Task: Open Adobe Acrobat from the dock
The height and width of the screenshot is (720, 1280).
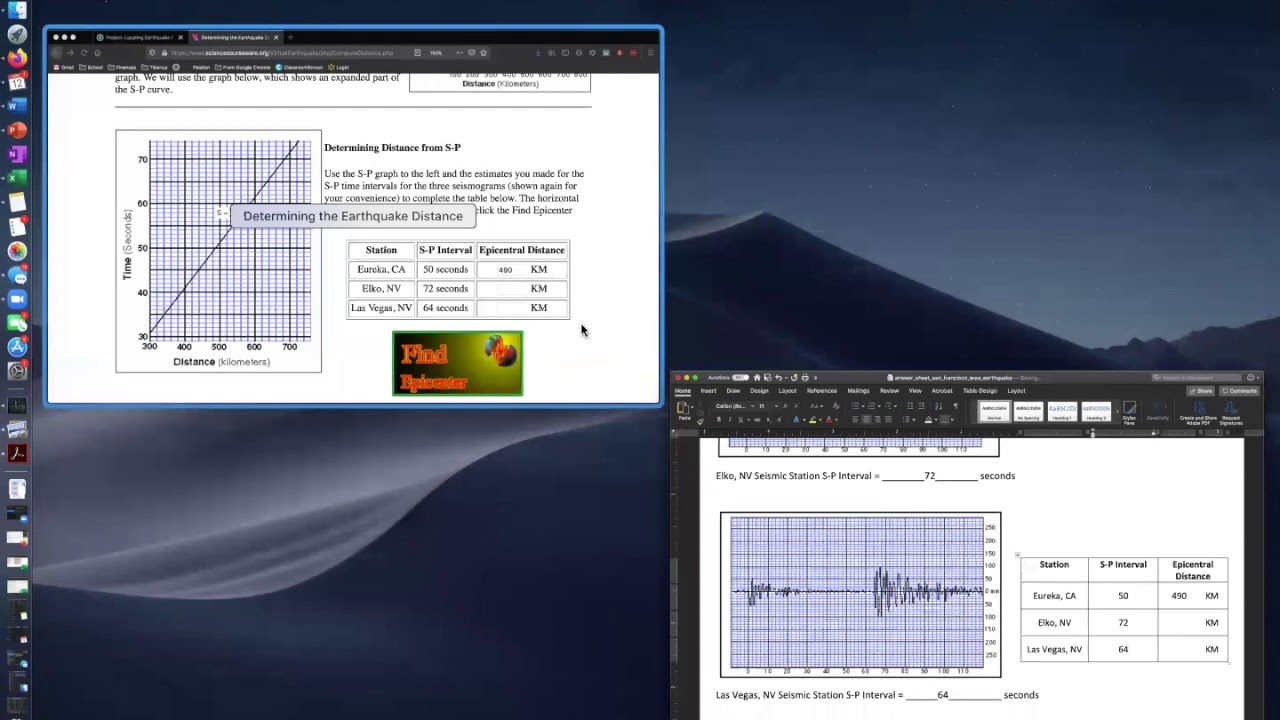Action: point(17,453)
